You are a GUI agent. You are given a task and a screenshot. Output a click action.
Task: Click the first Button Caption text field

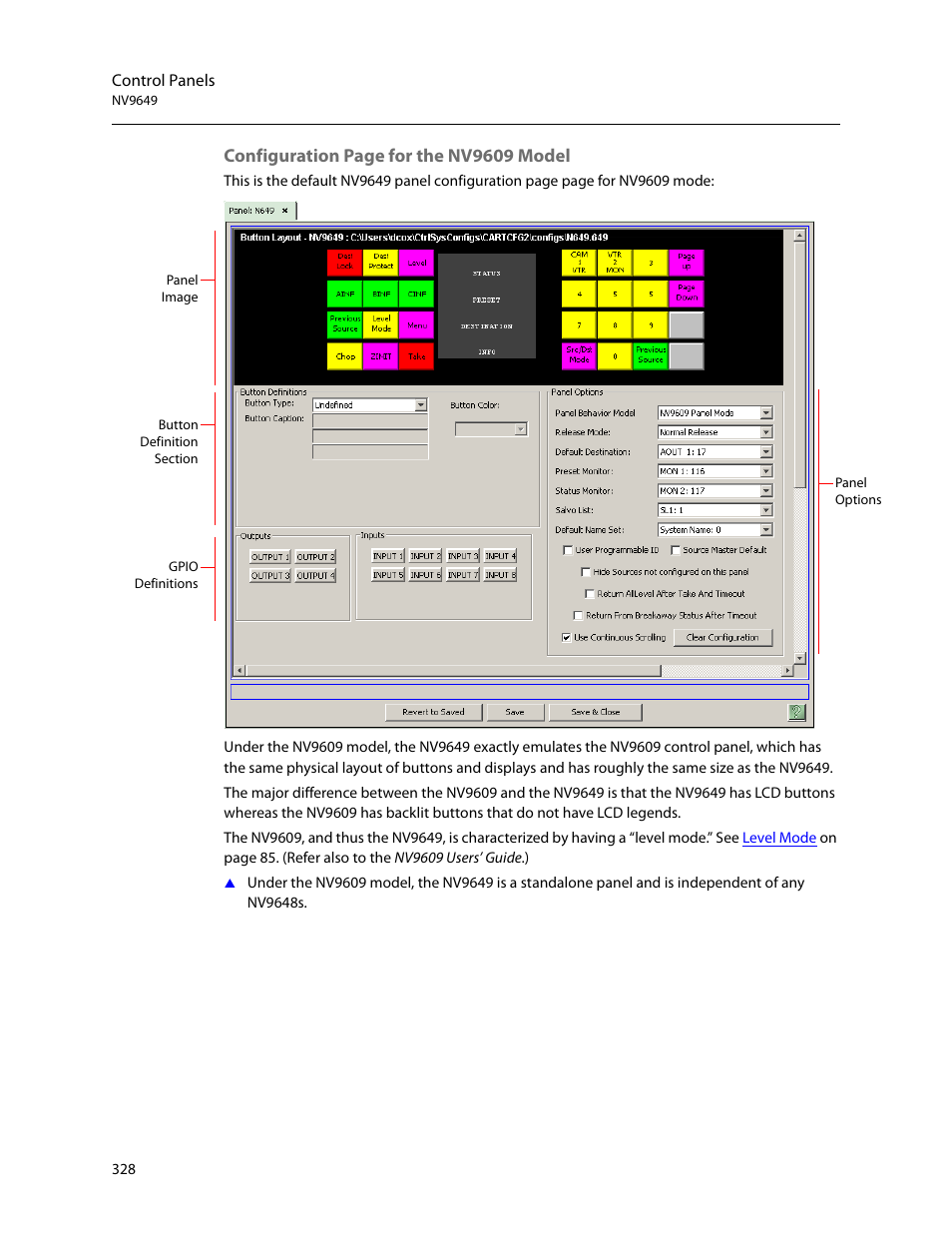[x=370, y=422]
